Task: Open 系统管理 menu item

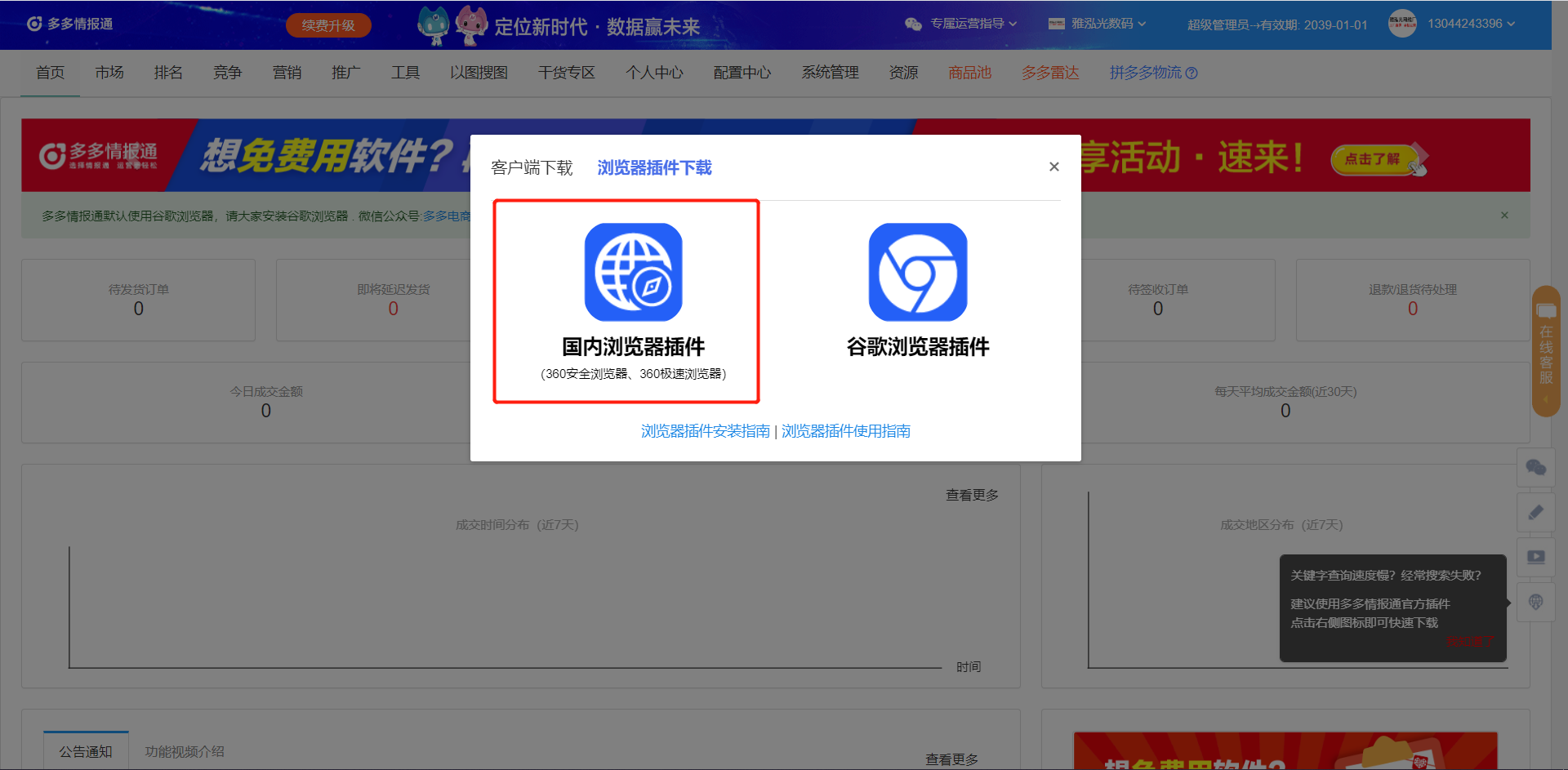Action: (830, 73)
